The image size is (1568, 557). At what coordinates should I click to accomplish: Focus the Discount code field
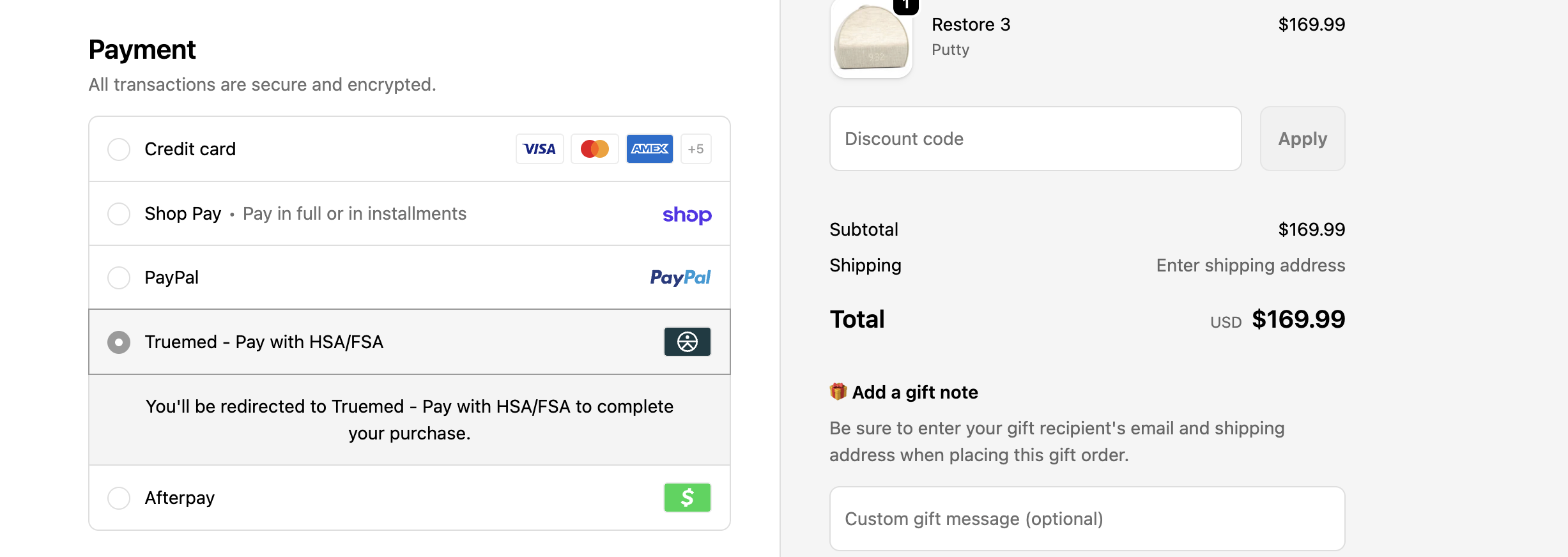[1035, 139]
